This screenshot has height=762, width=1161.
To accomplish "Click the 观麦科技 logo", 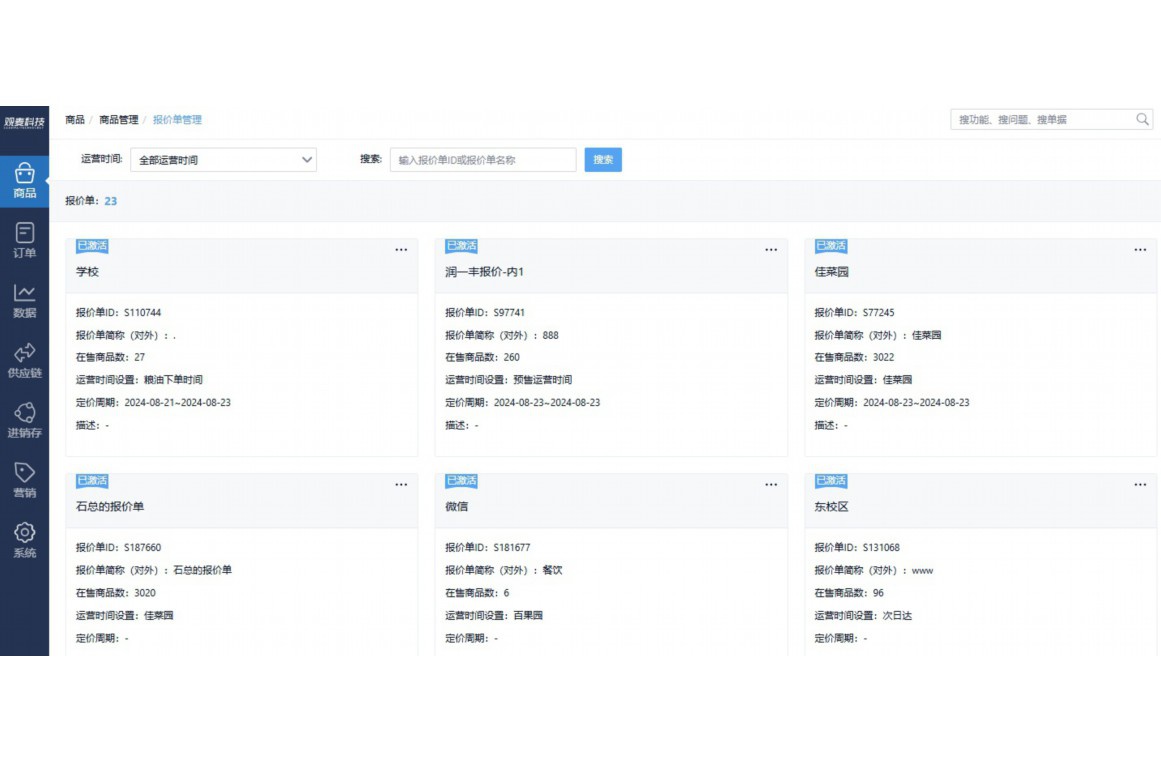I will tap(24, 123).
